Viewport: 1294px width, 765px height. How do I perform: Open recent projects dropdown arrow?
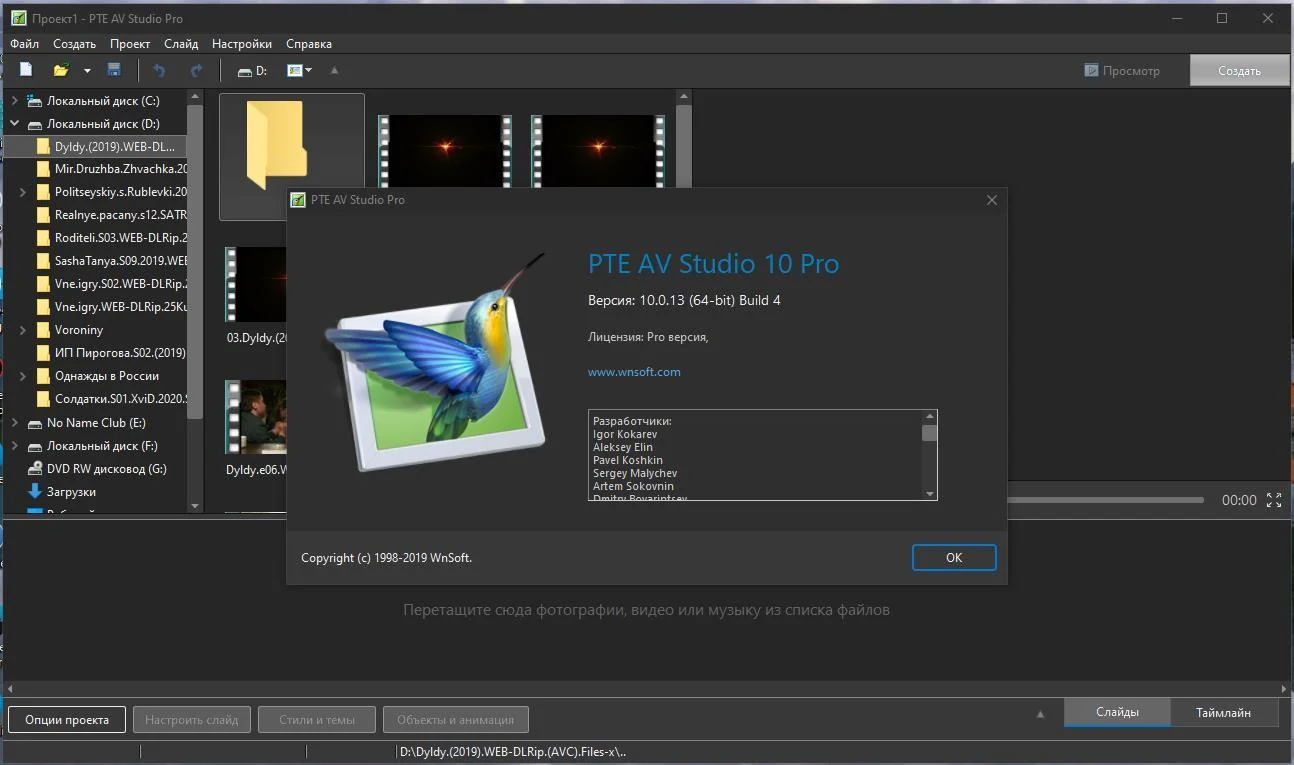pos(87,71)
